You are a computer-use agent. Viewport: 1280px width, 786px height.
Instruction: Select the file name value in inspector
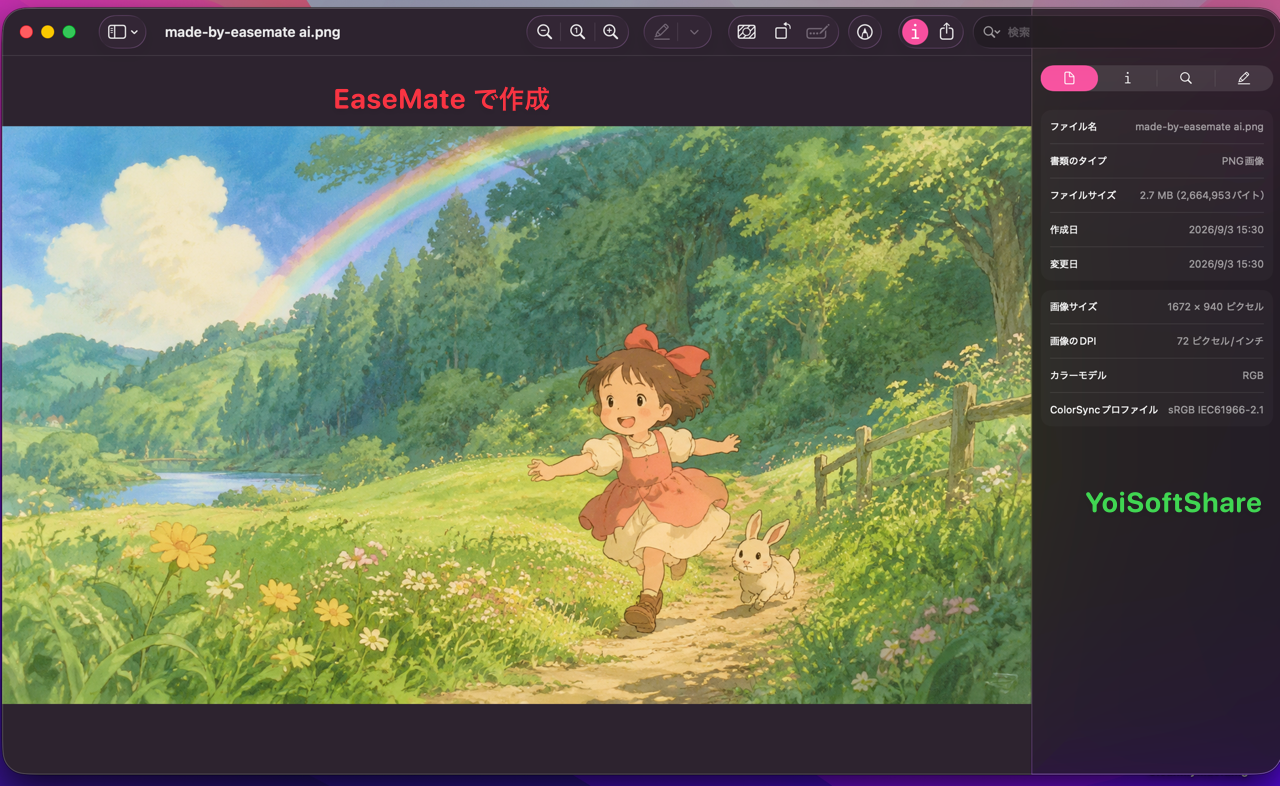tap(1199, 127)
